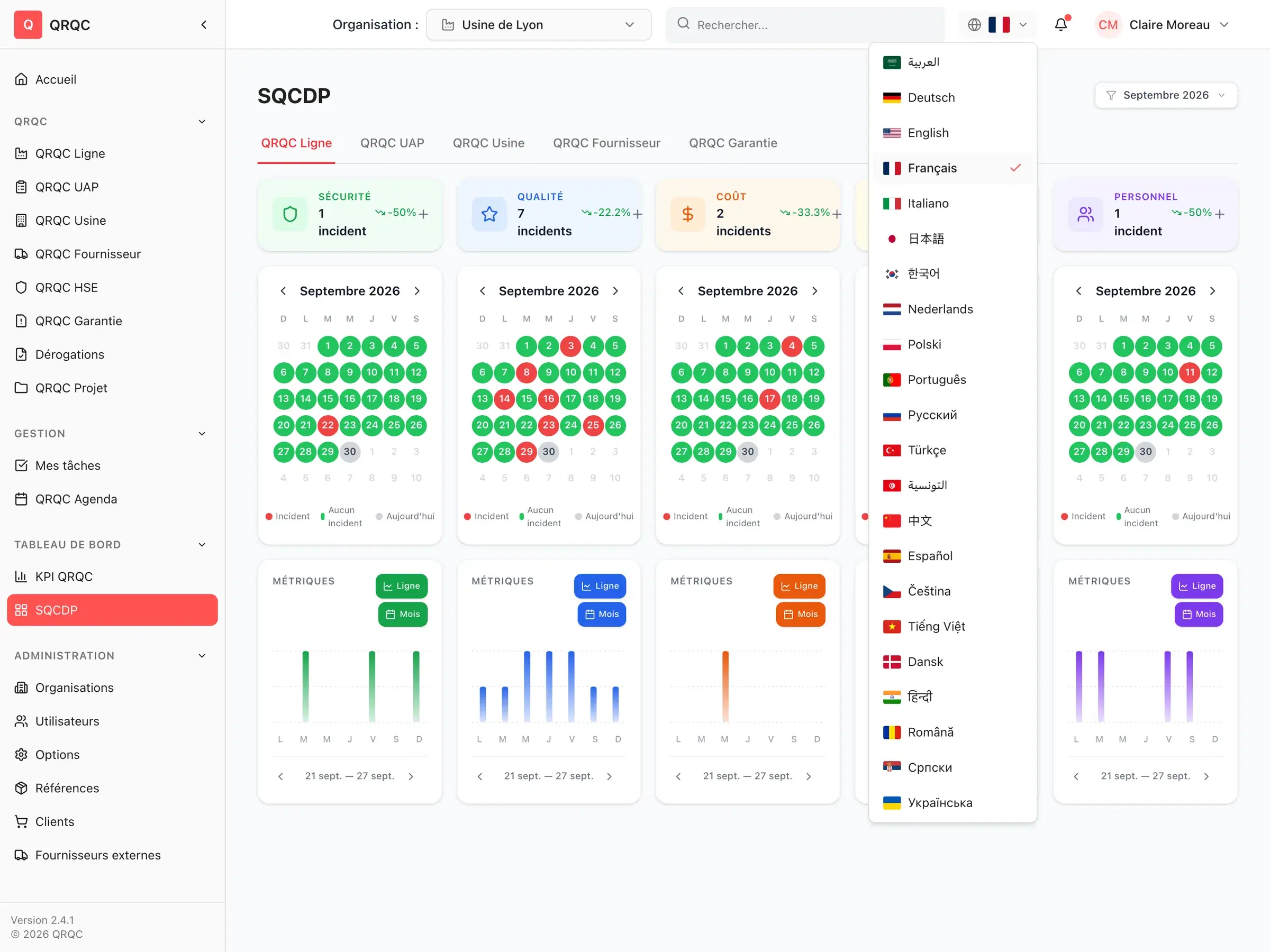Open KPI QRQC chart item

click(113, 576)
